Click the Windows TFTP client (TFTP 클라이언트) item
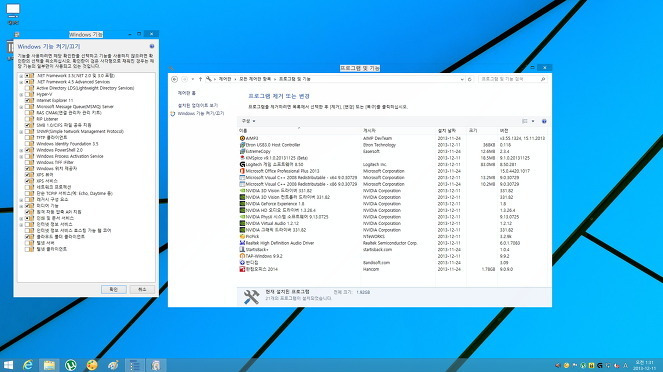Screen dimensions: 663x372 coord(52,138)
